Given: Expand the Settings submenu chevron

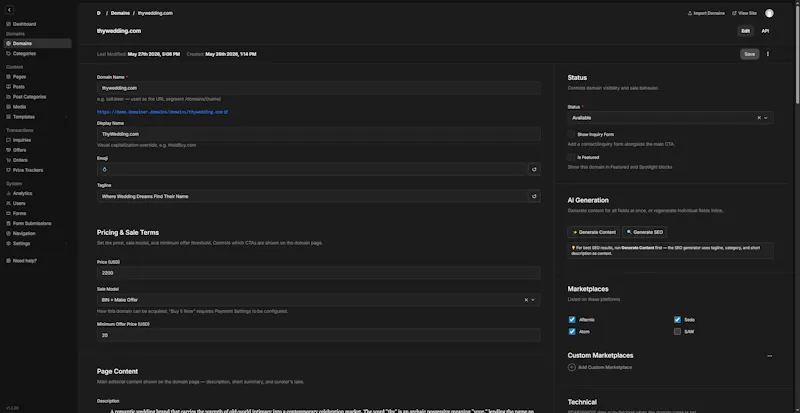Looking at the screenshot, I should point(66,244).
